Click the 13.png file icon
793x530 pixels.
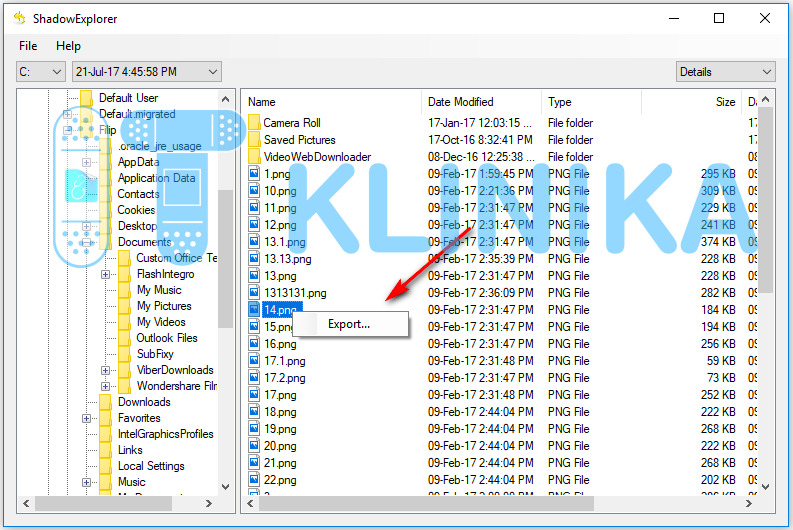click(x=254, y=276)
